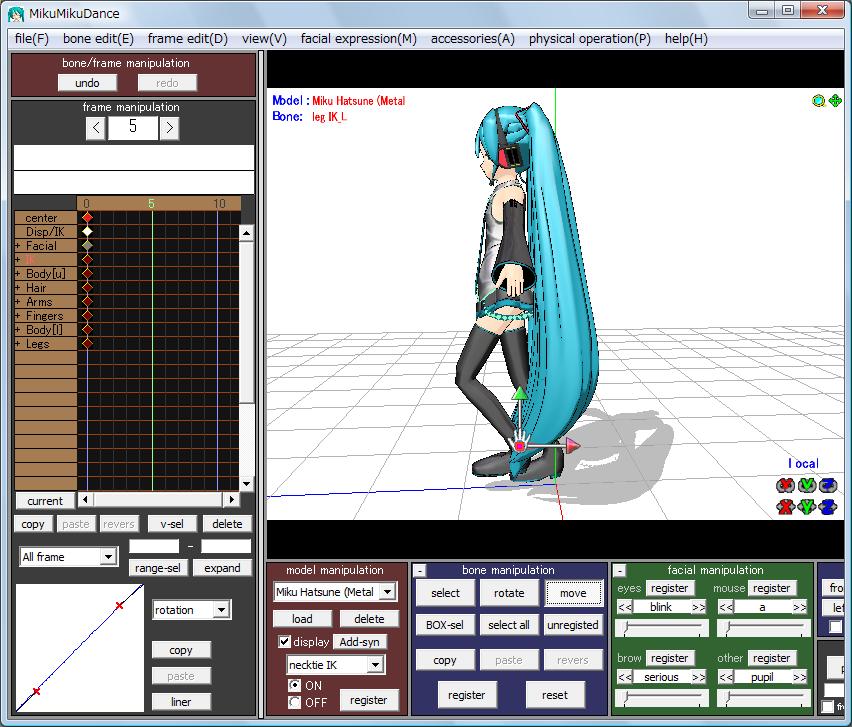
Task: Click the model load button
Action: point(302,619)
